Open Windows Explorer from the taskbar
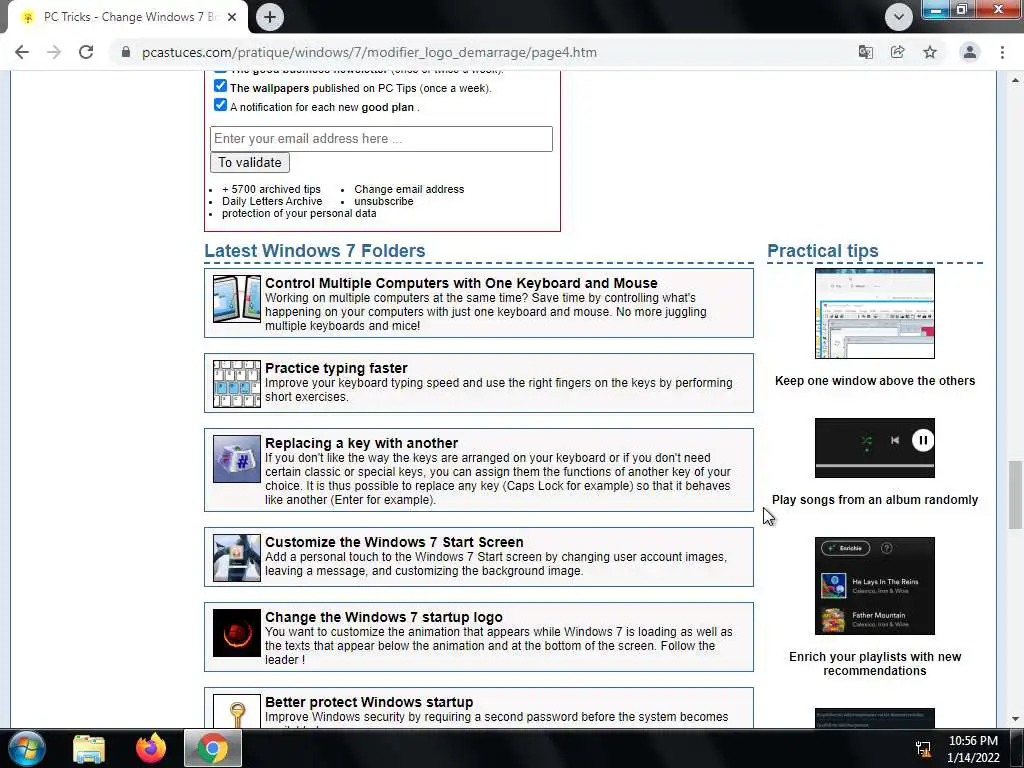Viewport: 1024px width, 768px height. tap(89, 748)
